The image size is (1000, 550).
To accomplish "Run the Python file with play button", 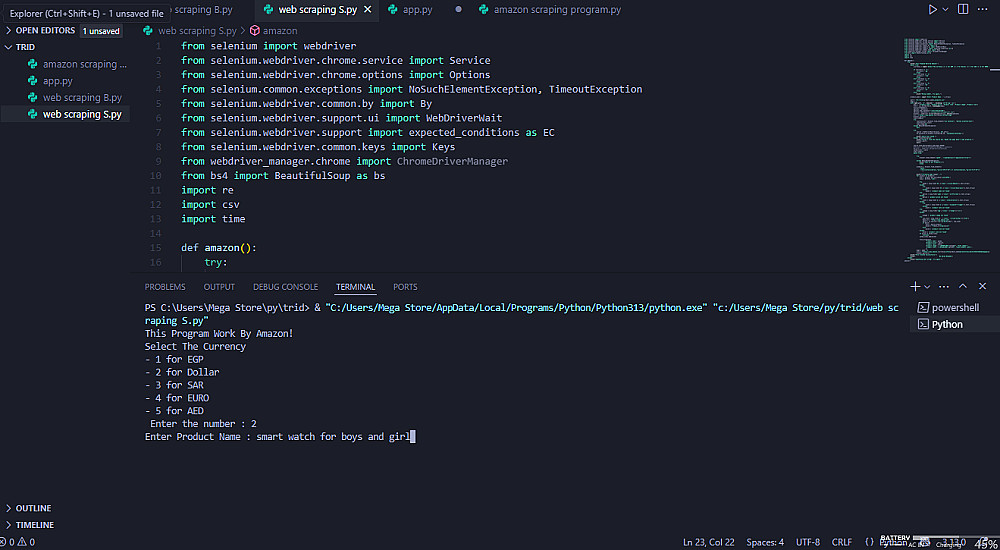I will click(x=932, y=10).
